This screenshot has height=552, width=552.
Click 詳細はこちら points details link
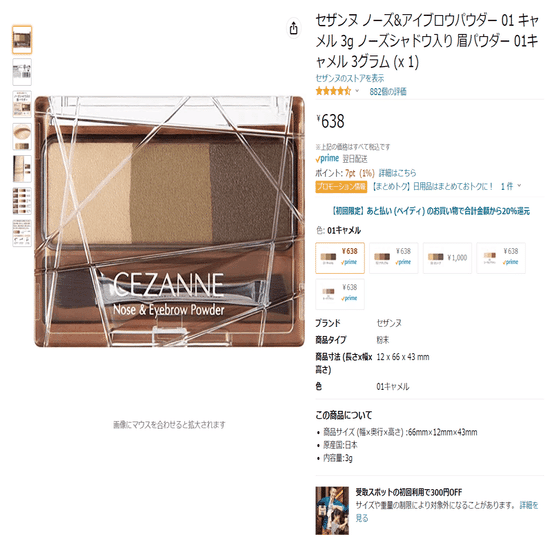click(397, 173)
